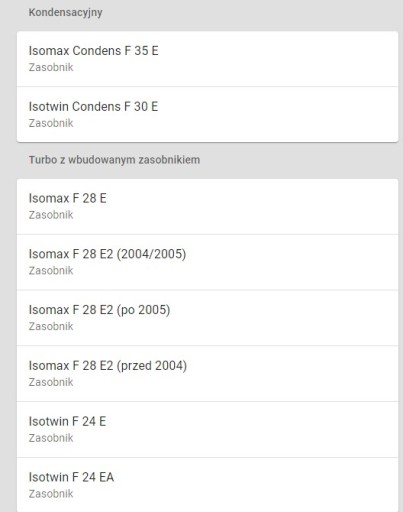Screen dimensions: 403x512
Task: Click Zasobnik under Isotwin Condens F 30 E
Action: [x=51, y=123]
